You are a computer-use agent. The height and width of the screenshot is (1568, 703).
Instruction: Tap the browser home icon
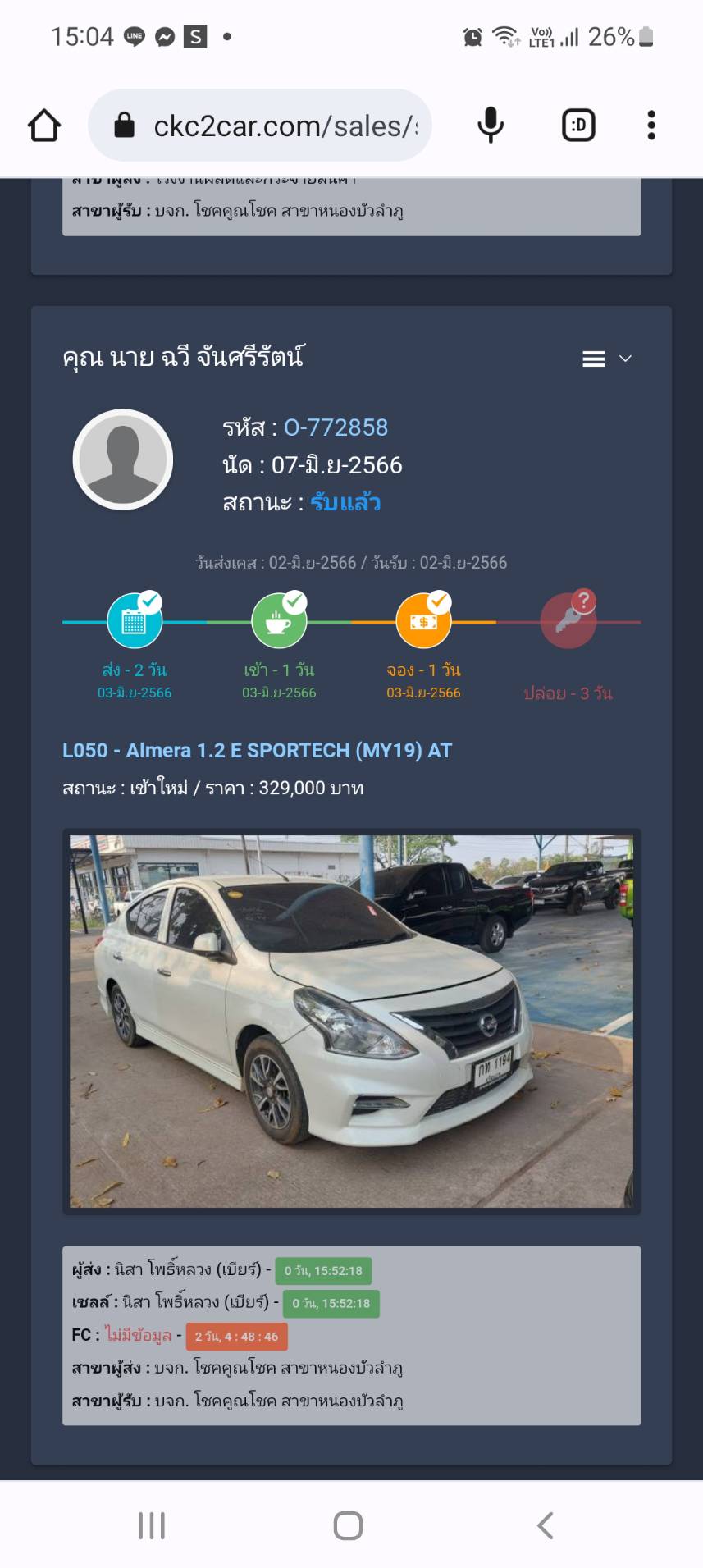pos(44,126)
